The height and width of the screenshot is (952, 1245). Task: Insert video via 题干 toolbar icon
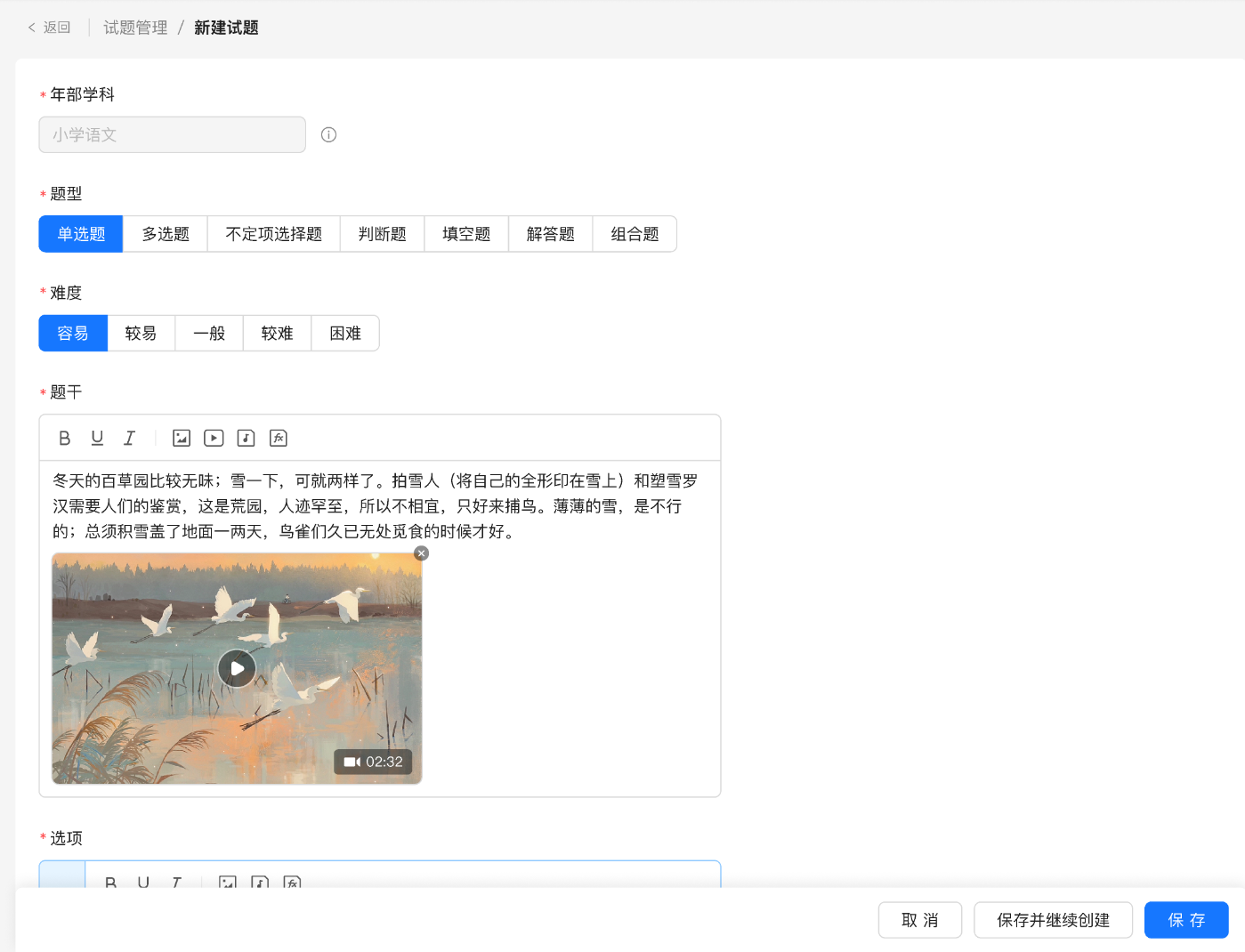coord(214,438)
